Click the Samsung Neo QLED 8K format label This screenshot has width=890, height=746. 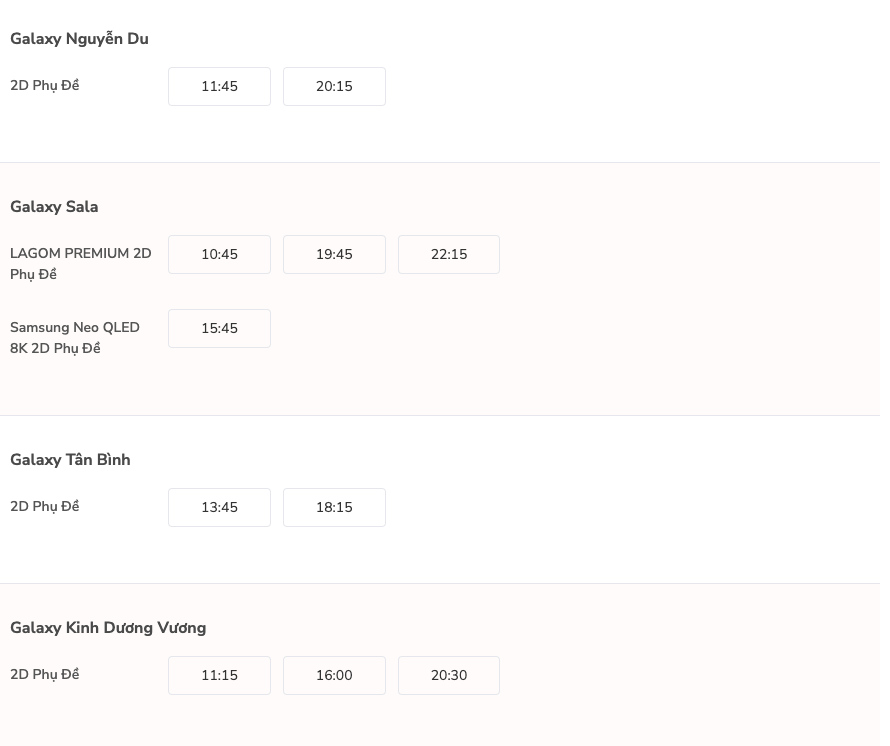click(75, 338)
